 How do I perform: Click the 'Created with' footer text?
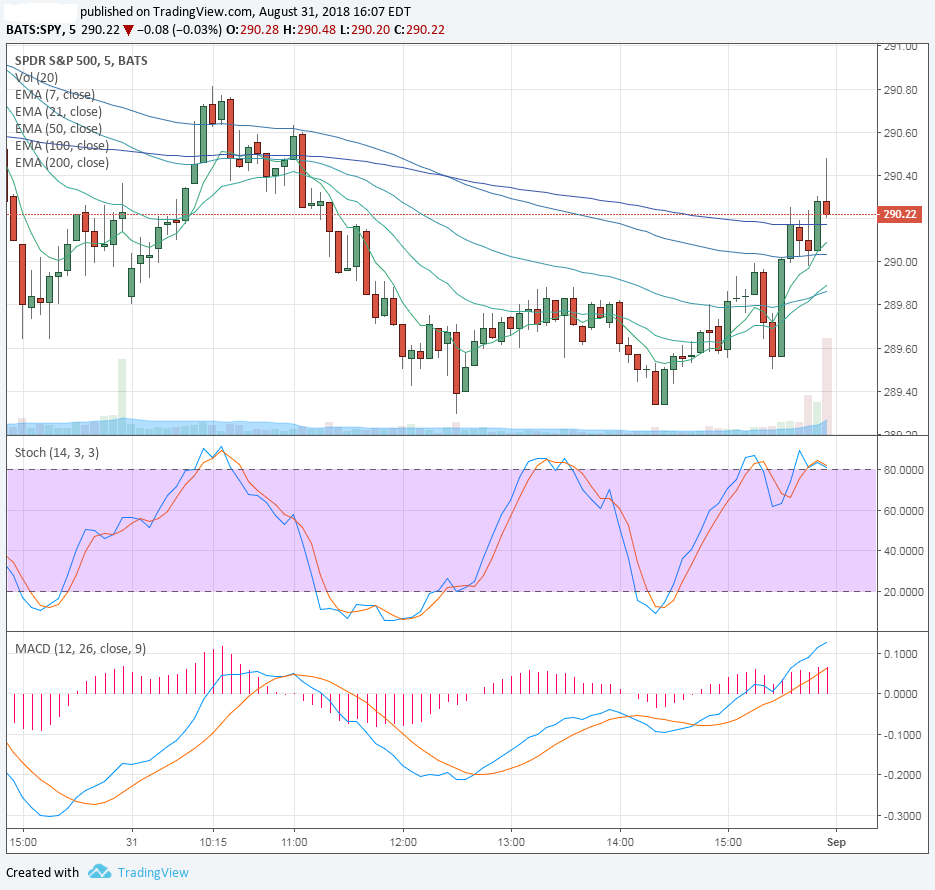tap(42, 873)
